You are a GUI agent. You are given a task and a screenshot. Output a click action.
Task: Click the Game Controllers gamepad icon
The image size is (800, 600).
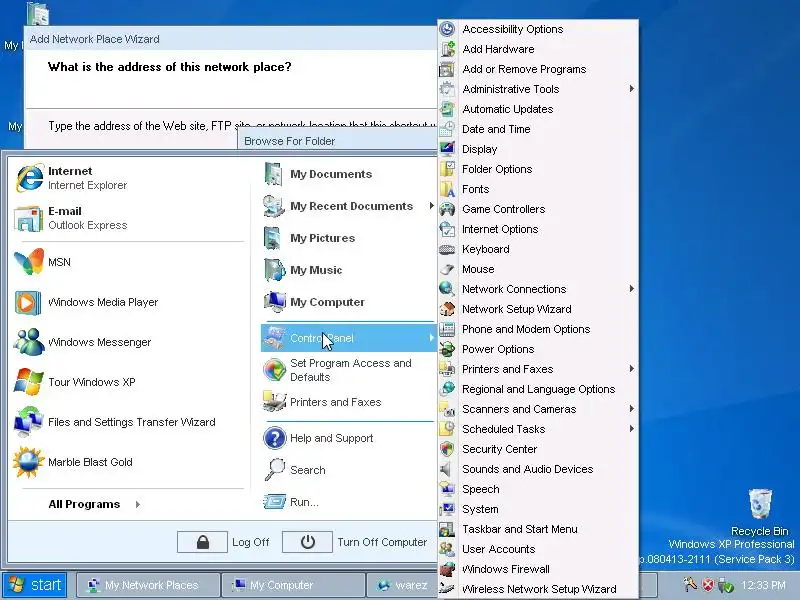(x=447, y=209)
